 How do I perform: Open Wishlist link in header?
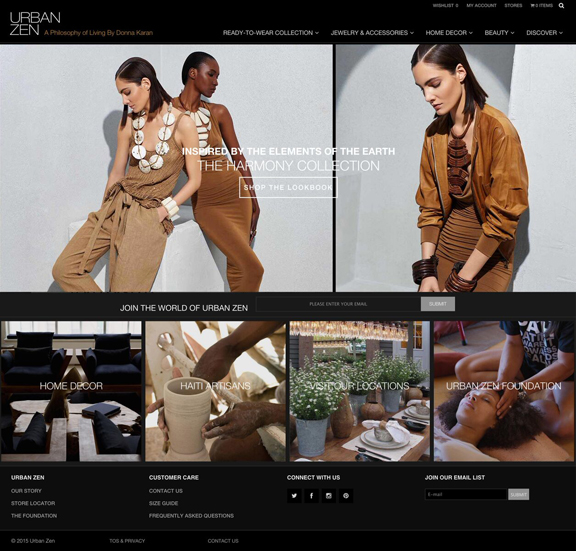coord(445,6)
